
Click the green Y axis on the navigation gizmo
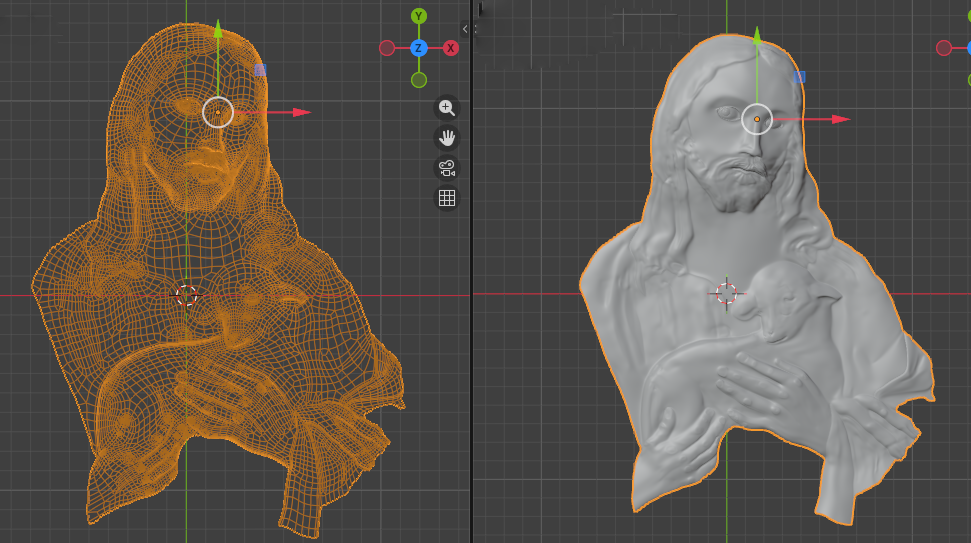click(x=419, y=16)
